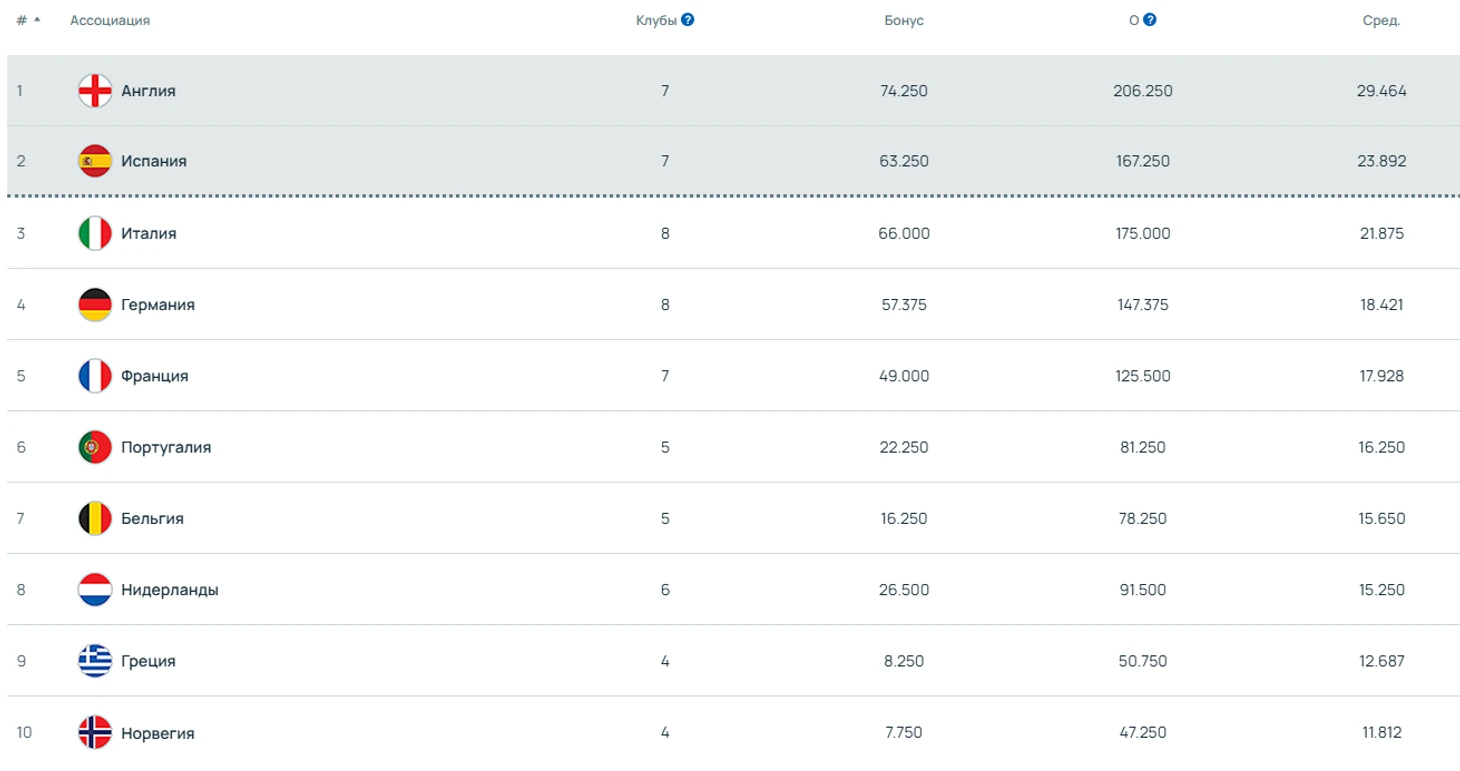1460x771 pixels.
Task: Click the Italy flag icon
Action: [95, 233]
